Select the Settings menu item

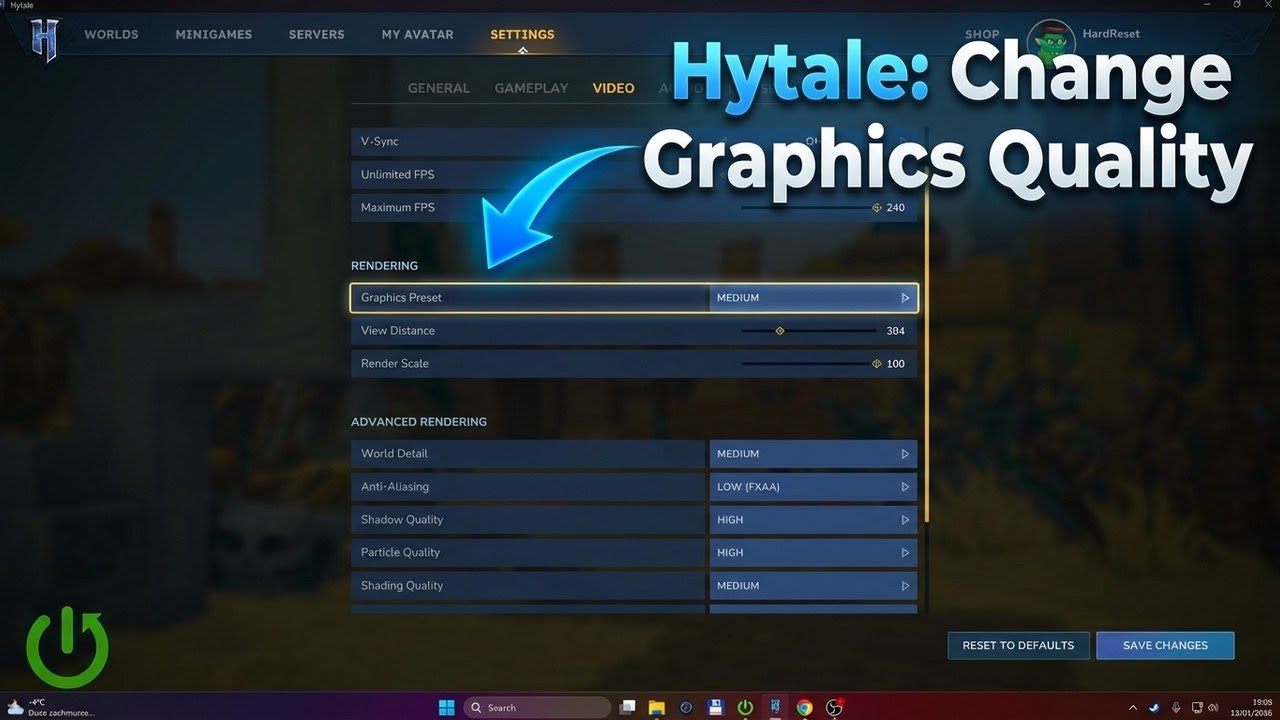click(522, 35)
